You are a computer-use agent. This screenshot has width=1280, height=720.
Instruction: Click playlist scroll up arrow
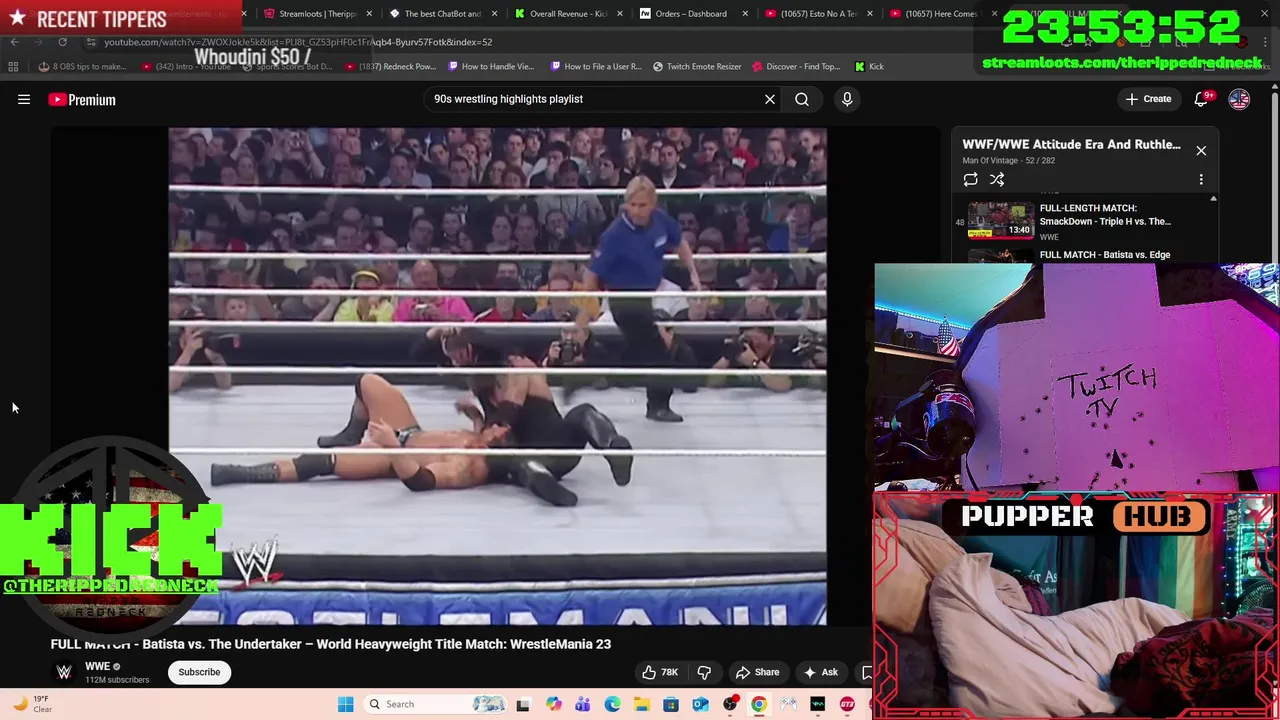point(1213,199)
